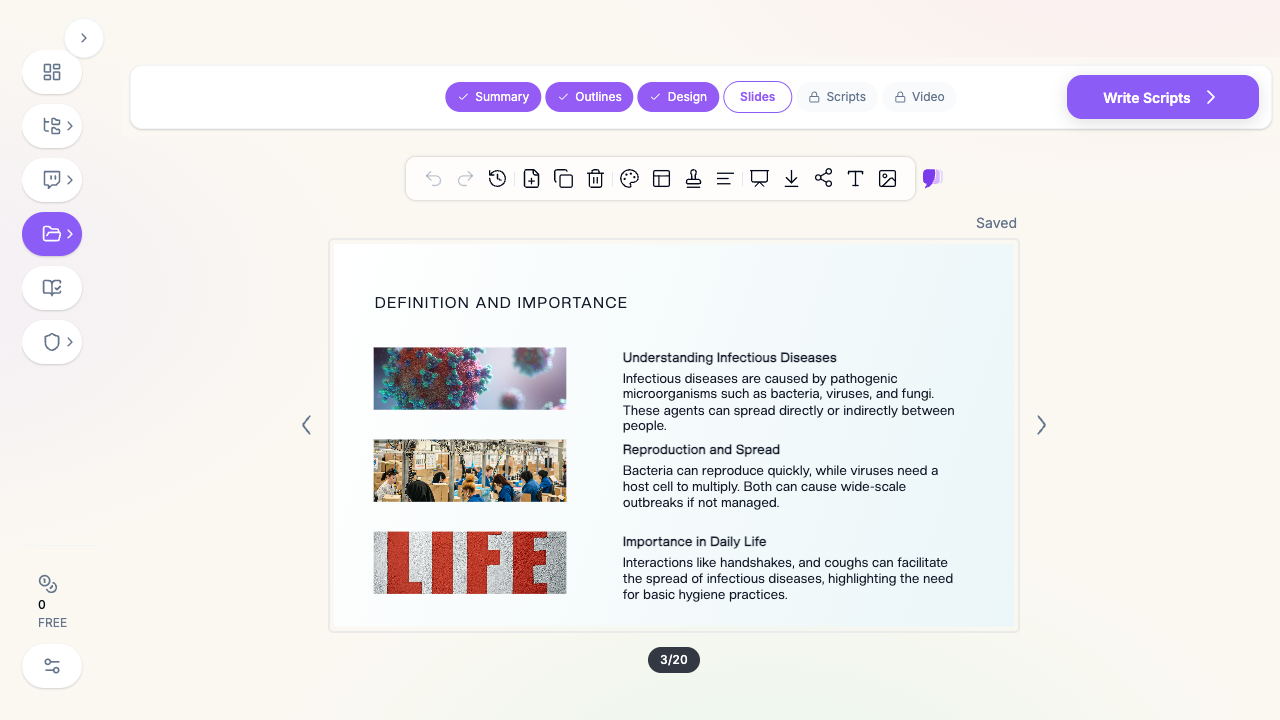
Task: Go to Summary step
Action: (x=493, y=97)
